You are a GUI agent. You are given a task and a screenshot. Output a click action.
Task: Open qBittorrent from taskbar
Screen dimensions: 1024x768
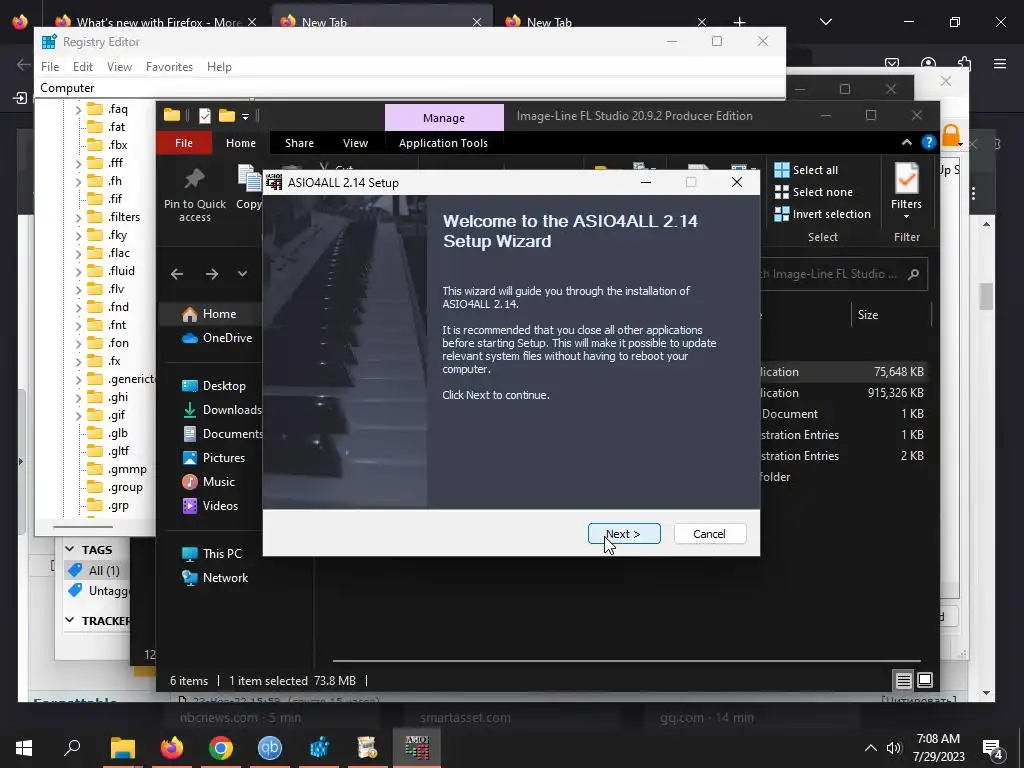pos(270,748)
